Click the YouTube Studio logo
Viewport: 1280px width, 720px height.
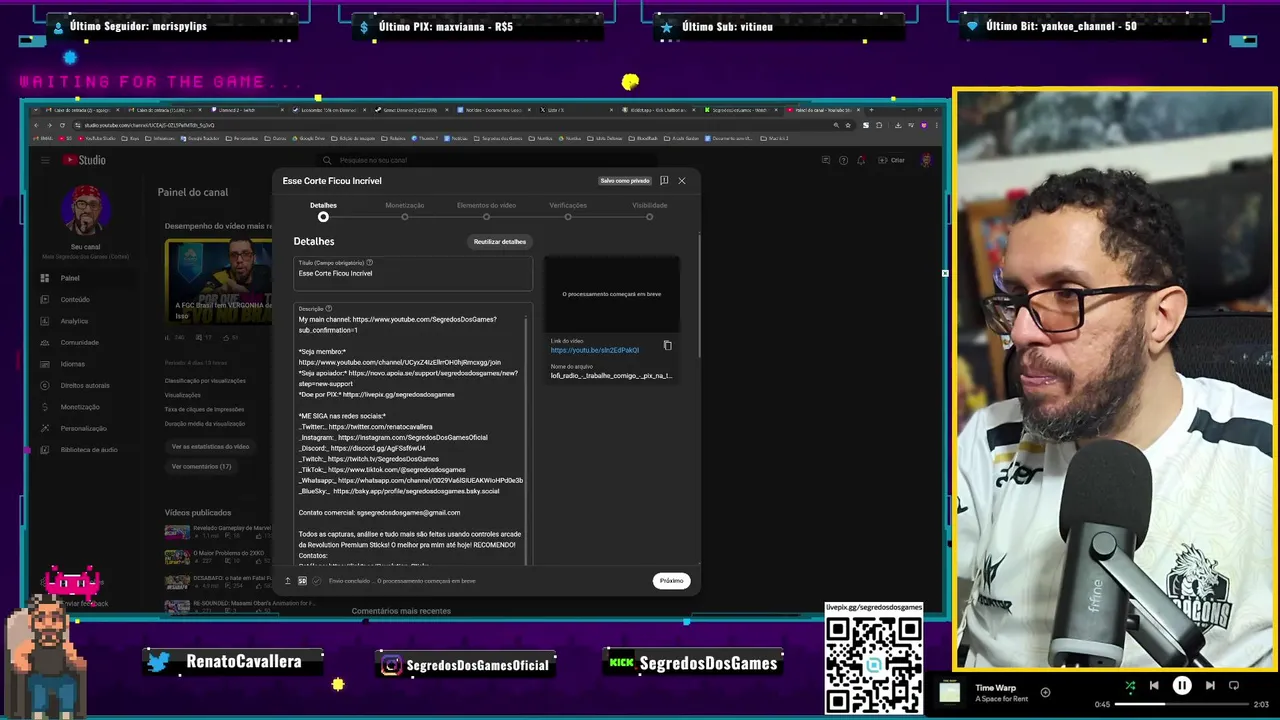tap(84, 160)
